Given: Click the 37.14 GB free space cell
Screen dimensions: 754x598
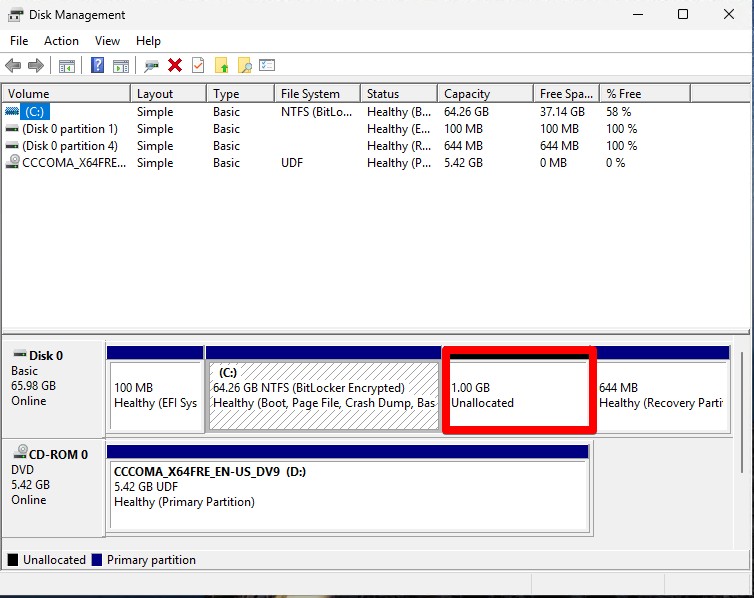Looking at the screenshot, I should (562, 112).
